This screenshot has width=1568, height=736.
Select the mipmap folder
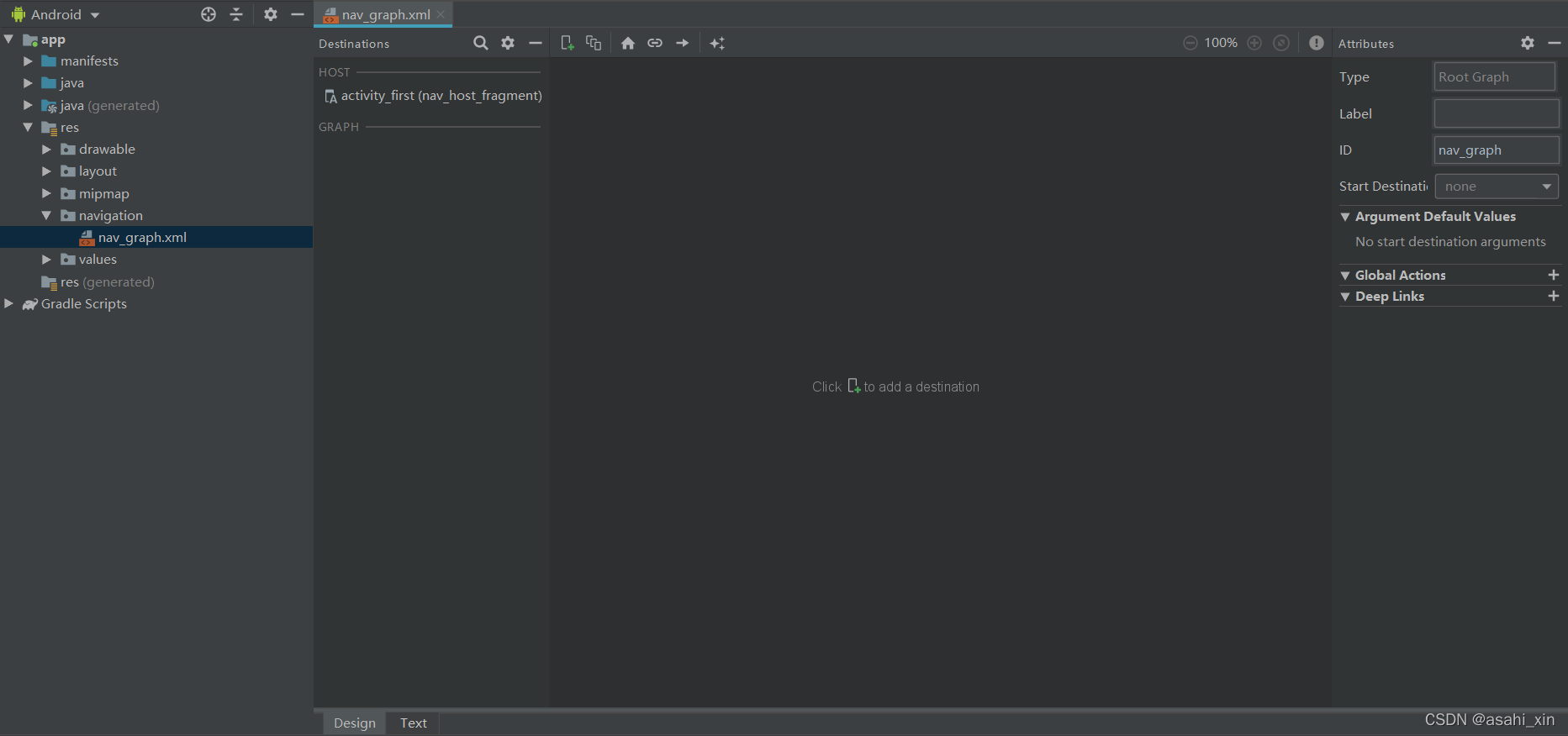point(104,194)
